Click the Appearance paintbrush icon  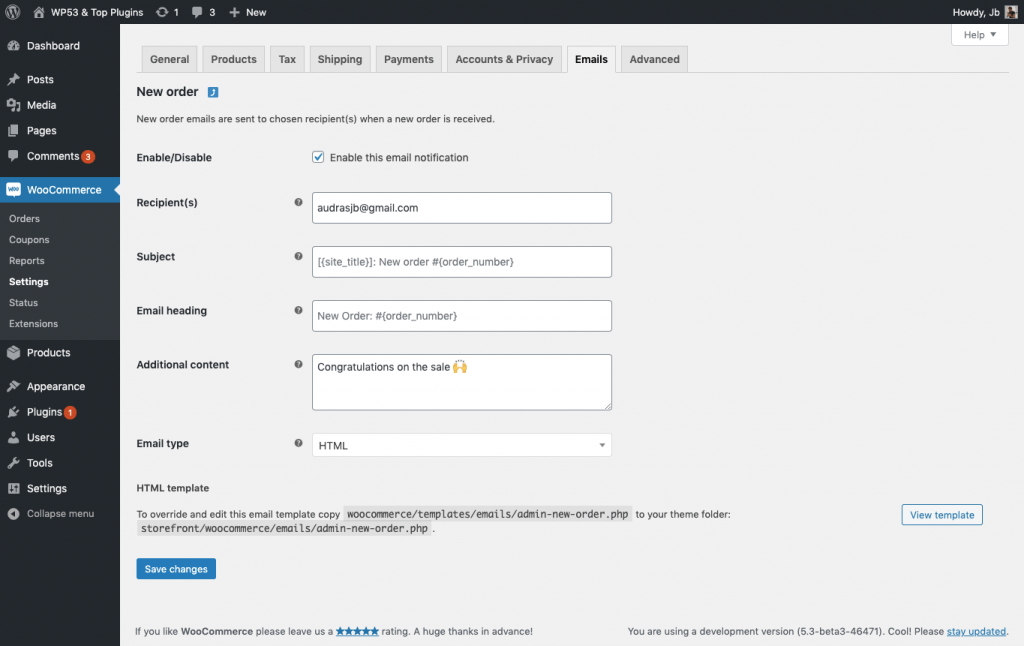coord(13,386)
